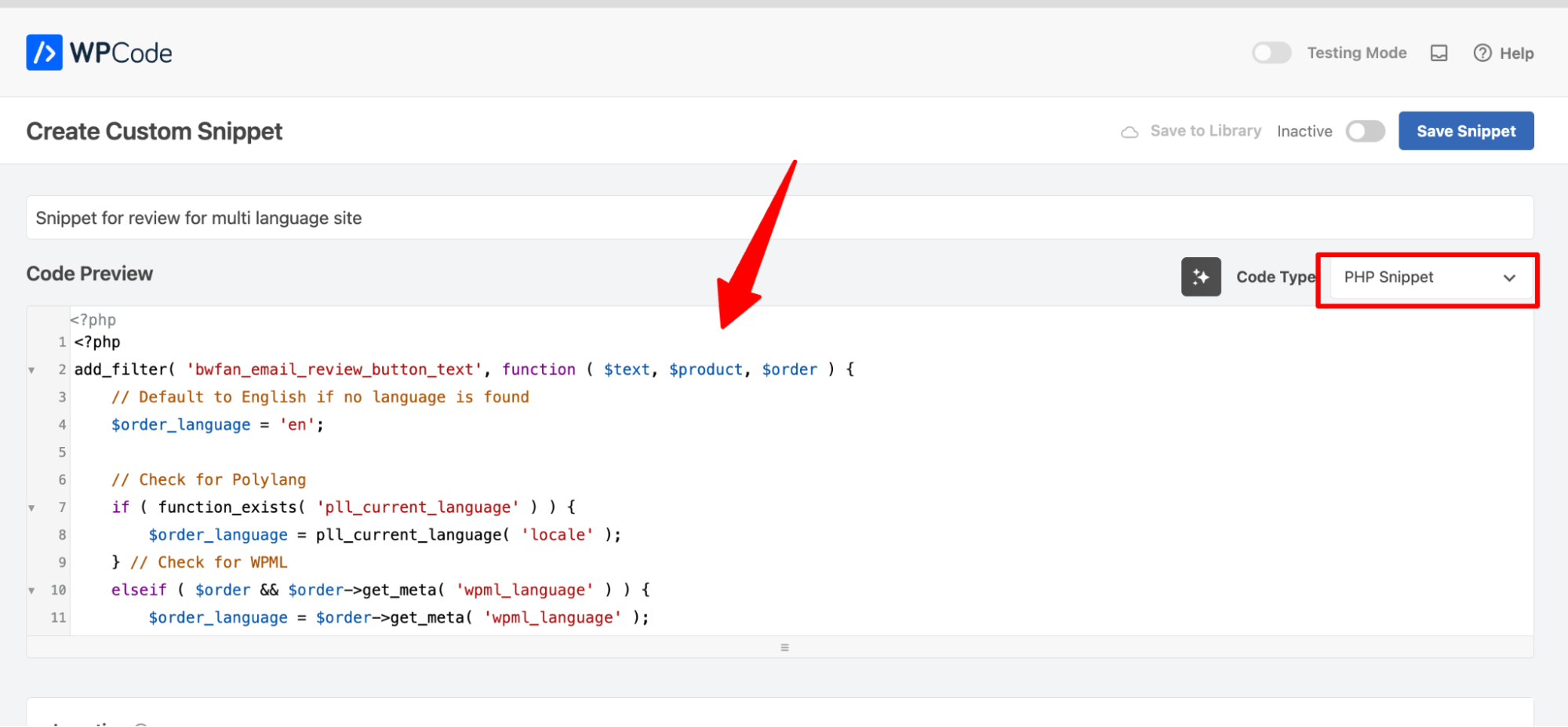Click the Help question mark icon
Screen dimensions: 1568x727
[x=1482, y=53]
